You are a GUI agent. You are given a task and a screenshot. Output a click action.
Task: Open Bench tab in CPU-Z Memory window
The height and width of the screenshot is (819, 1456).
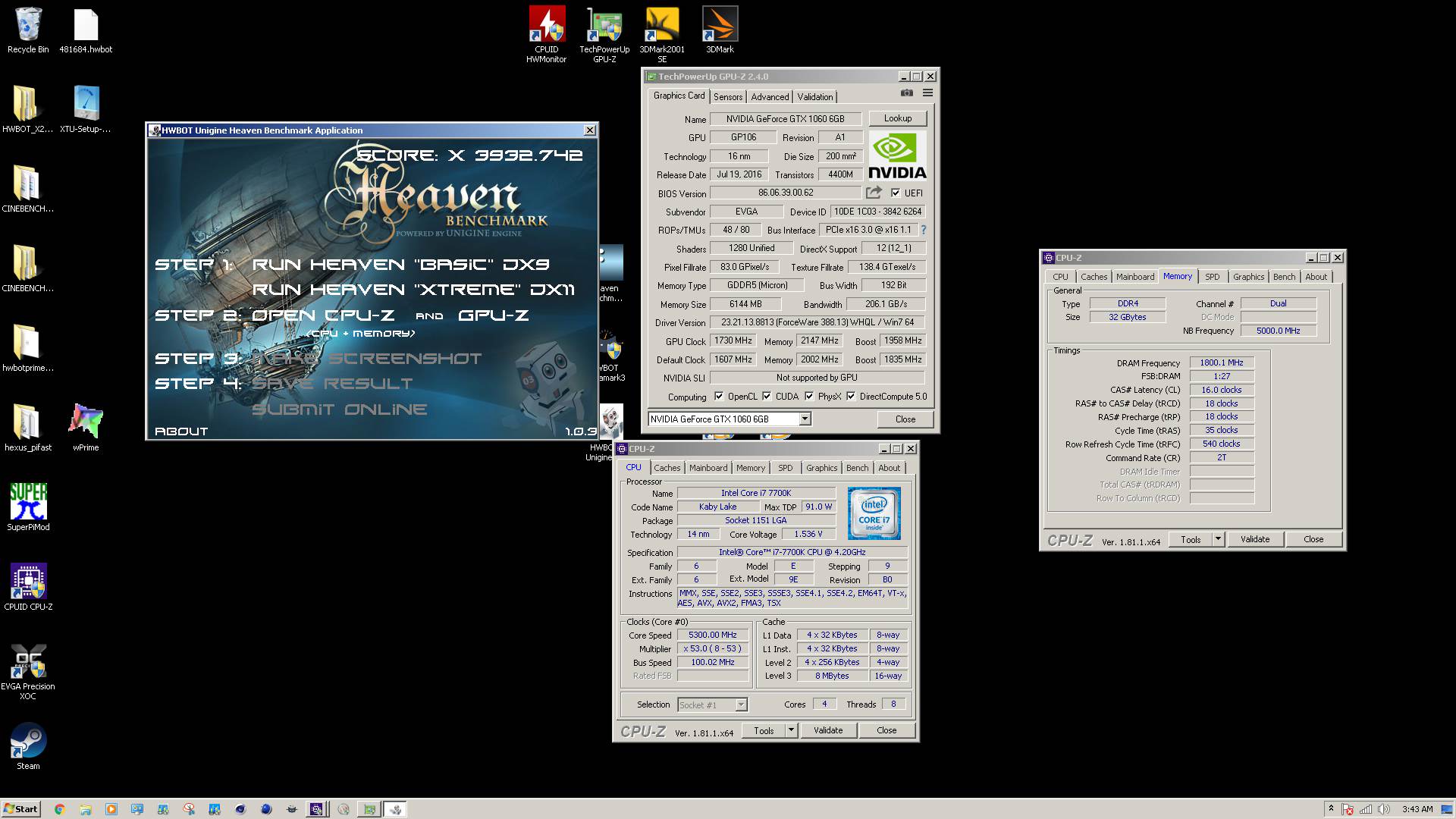[1284, 277]
